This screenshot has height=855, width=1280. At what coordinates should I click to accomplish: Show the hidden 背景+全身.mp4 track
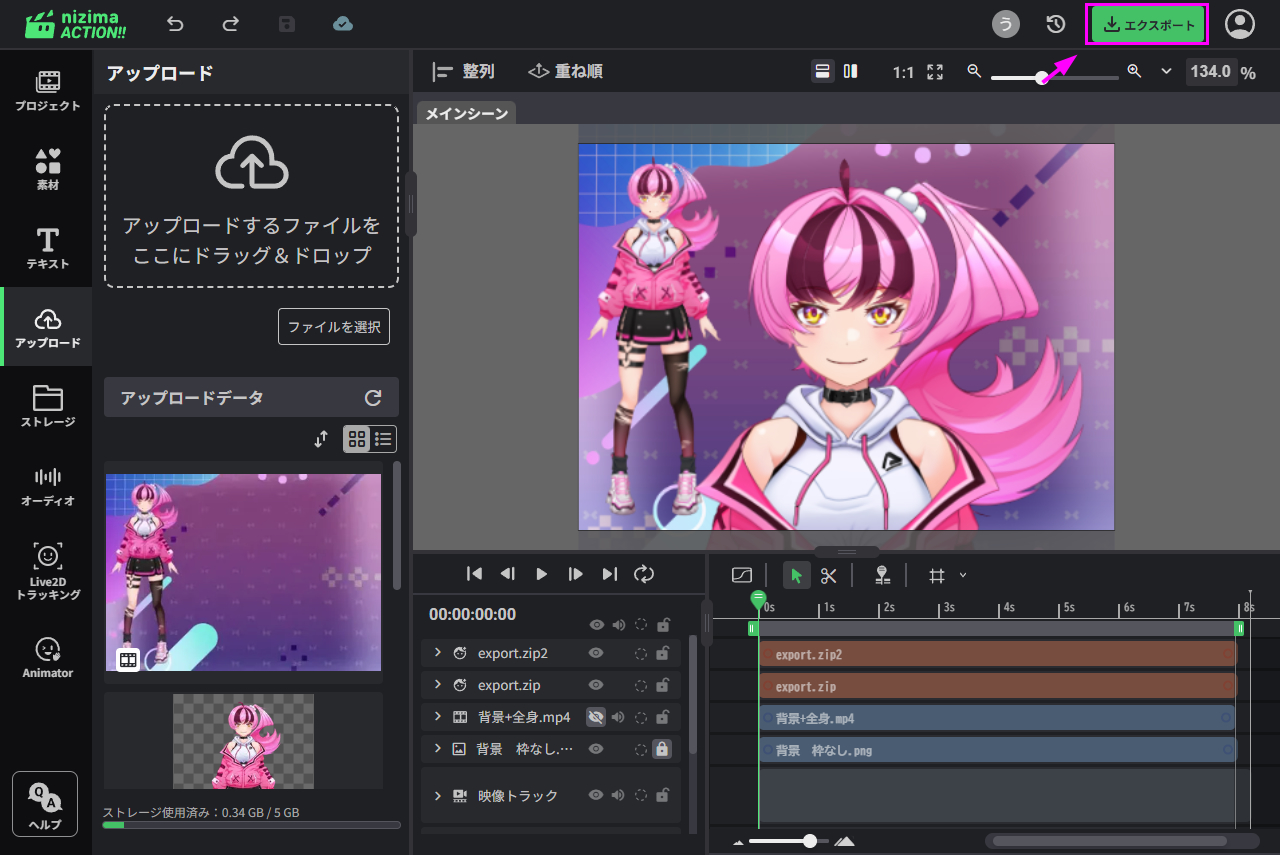[x=596, y=716]
